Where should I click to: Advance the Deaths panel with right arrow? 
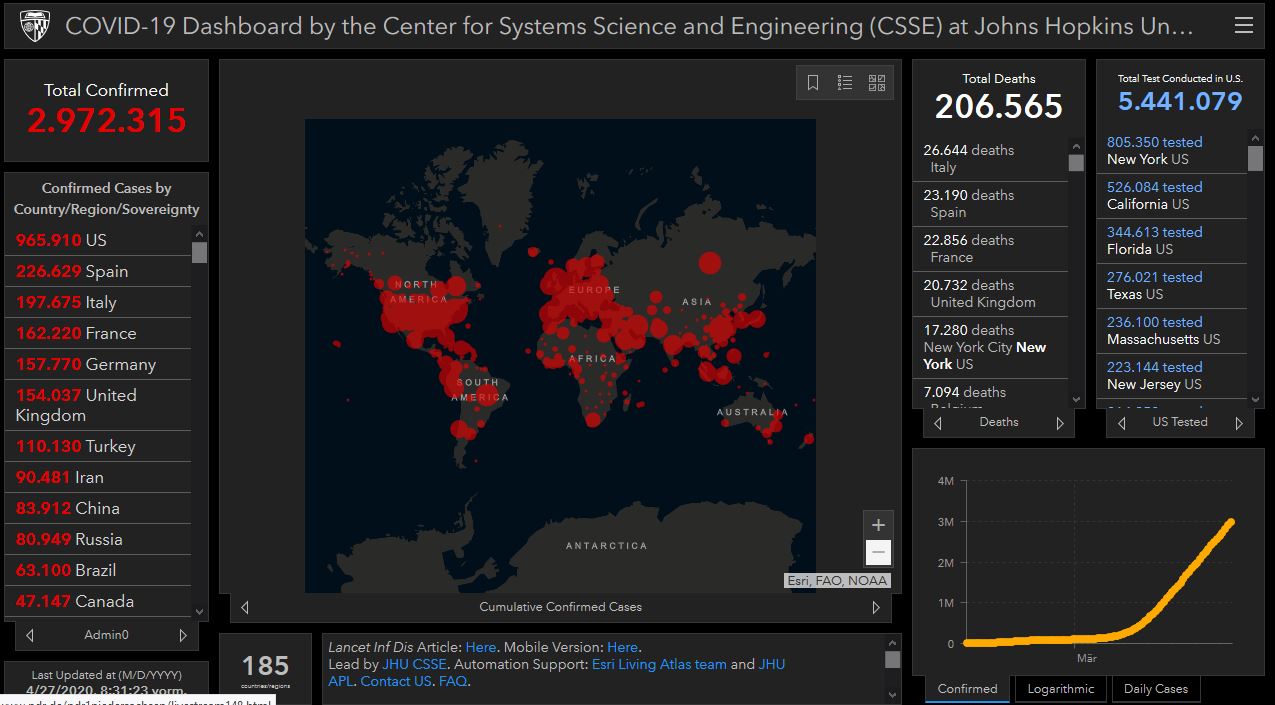click(x=1060, y=423)
